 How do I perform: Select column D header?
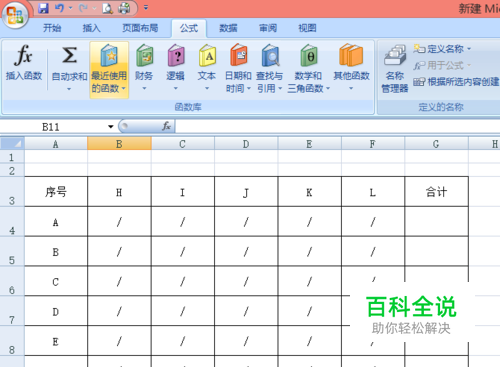(x=246, y=144)
